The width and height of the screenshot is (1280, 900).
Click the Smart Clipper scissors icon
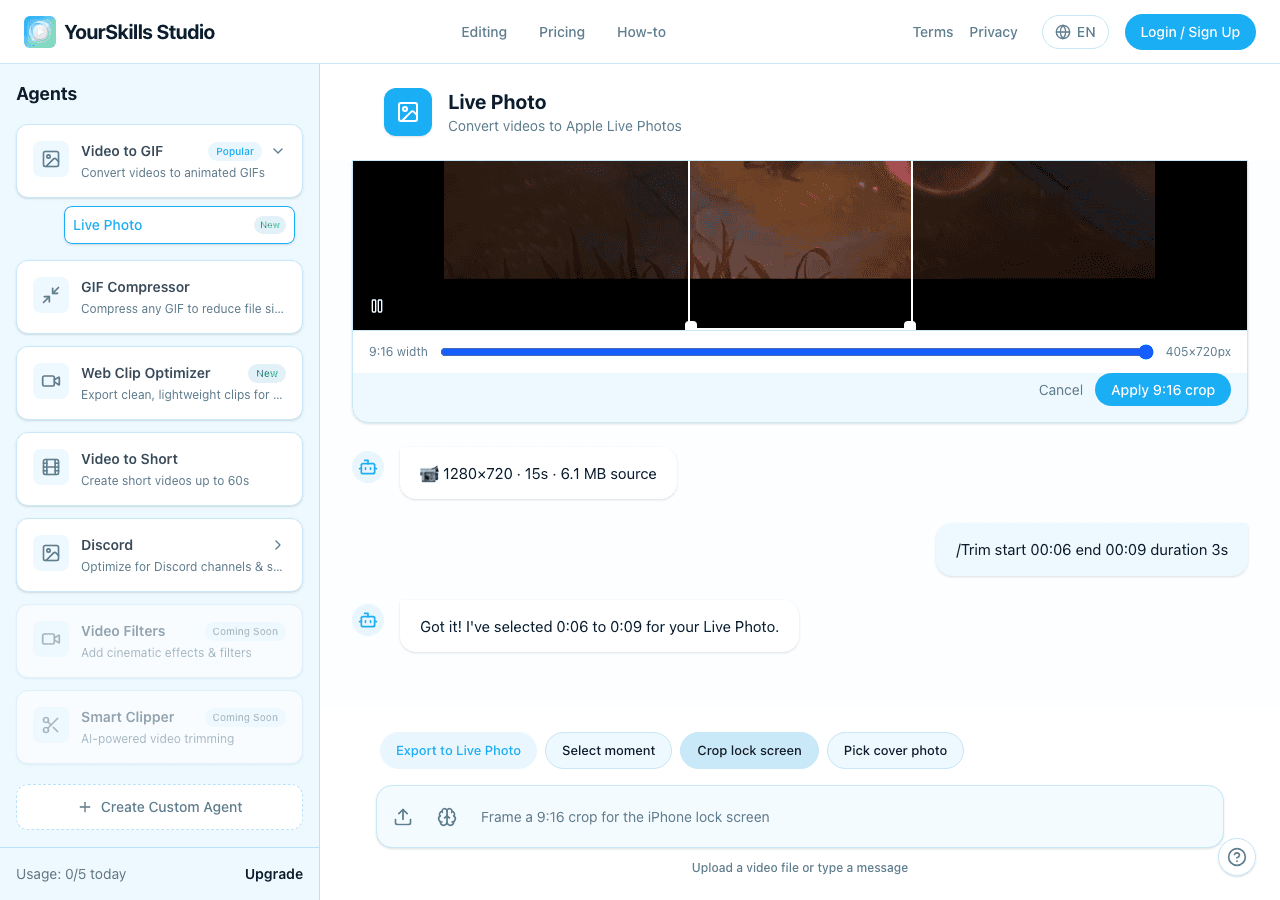point(51,726)
